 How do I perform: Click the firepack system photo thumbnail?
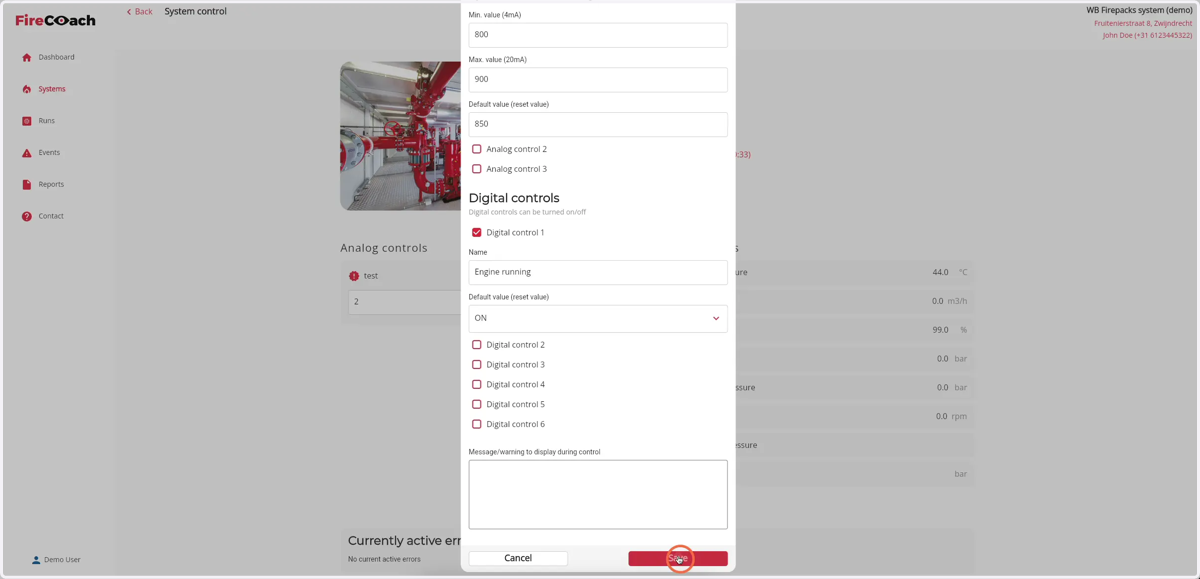400,136
